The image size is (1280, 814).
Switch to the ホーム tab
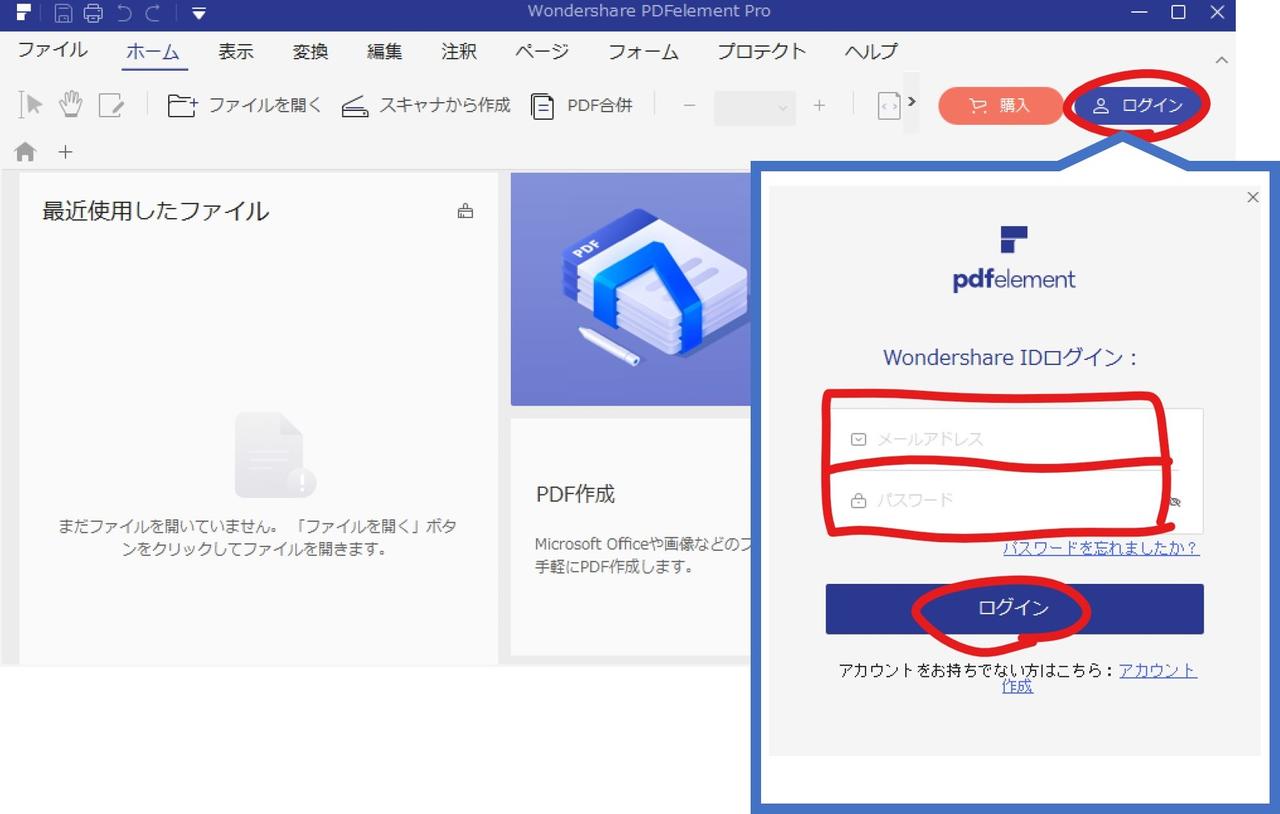coord(153,52)
